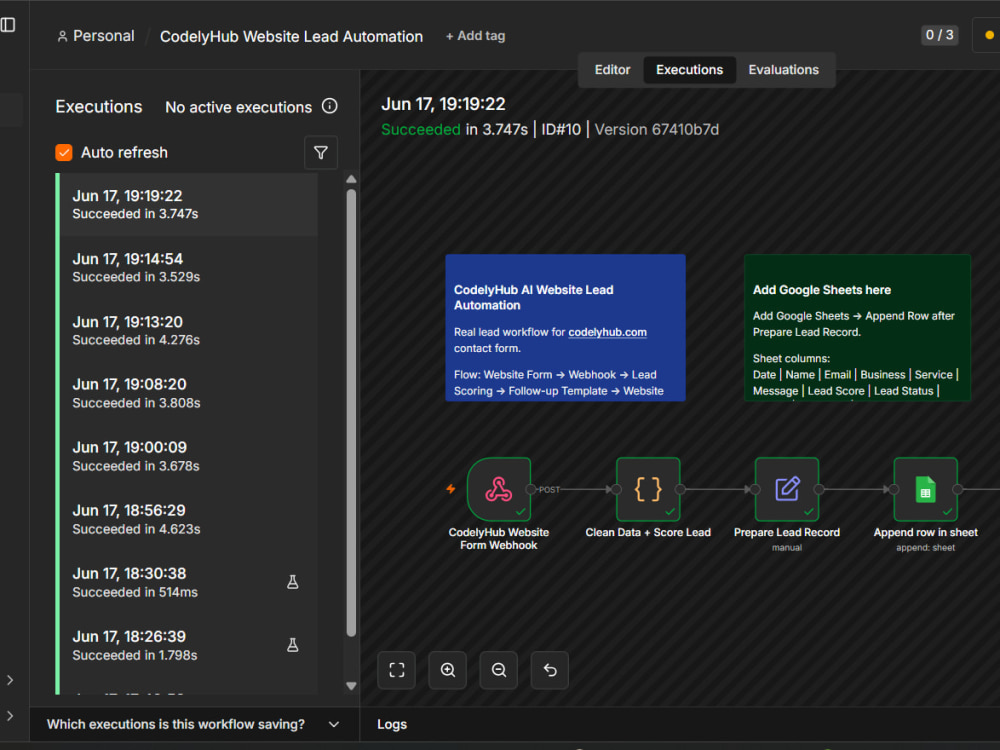
Task: Select the Clean Data + Score Lead node
Action: click(x=648, y=489)
